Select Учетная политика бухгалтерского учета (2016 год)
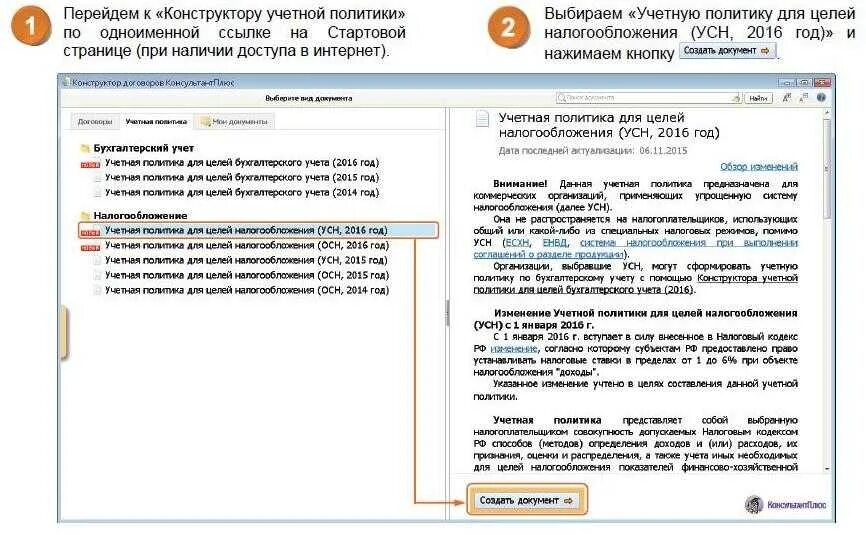This screenshot has height=535, width=866. pos(242,162)
